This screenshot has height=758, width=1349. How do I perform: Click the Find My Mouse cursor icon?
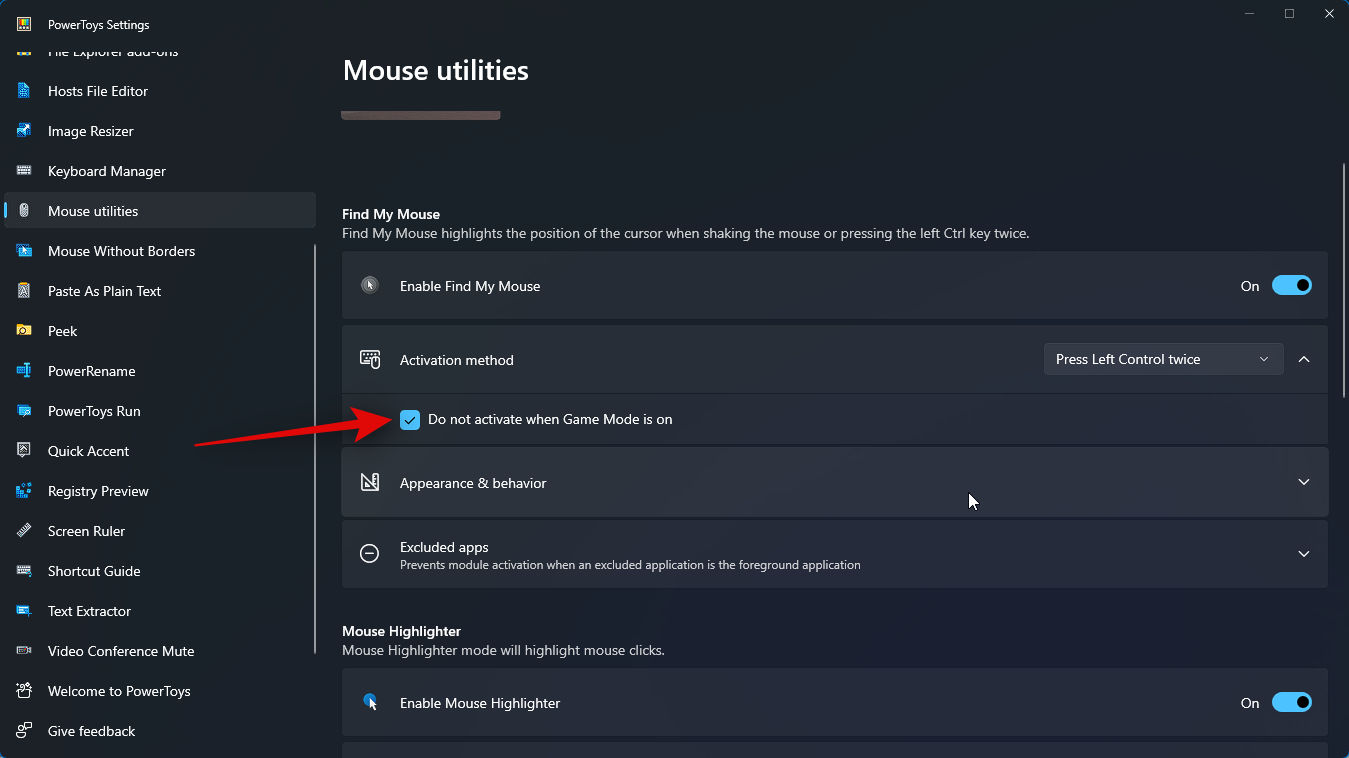(370, 285)
